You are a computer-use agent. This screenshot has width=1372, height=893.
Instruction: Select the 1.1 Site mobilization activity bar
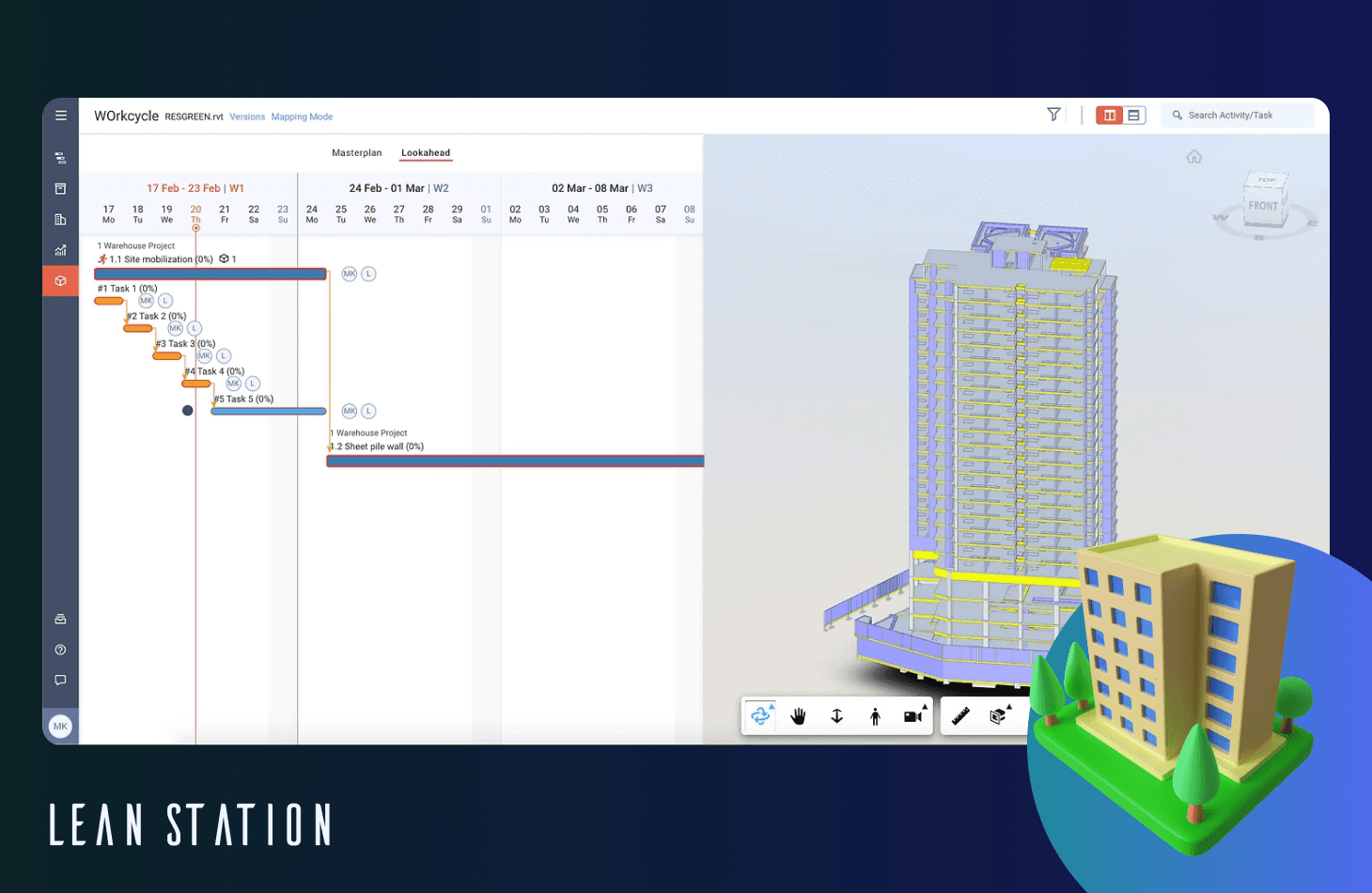[210, 274]
